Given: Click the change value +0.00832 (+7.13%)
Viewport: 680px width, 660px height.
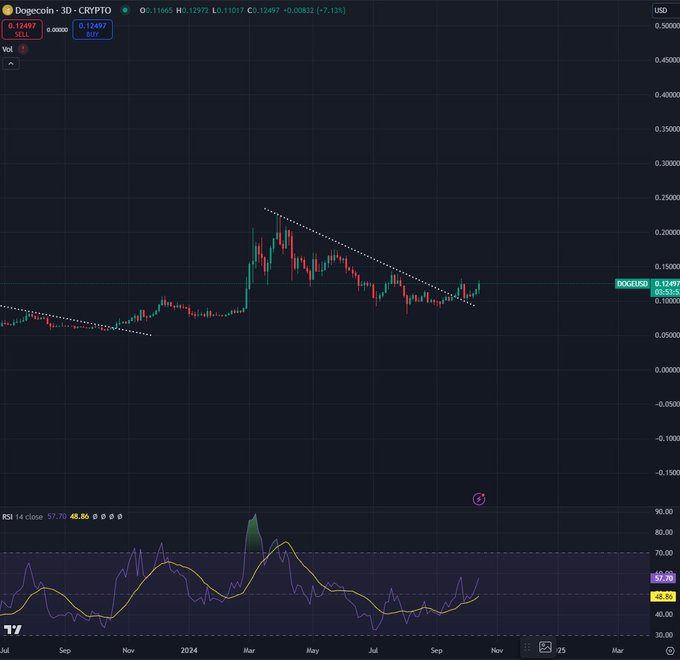Looking at the screenshot, I should tap(314, 10).
